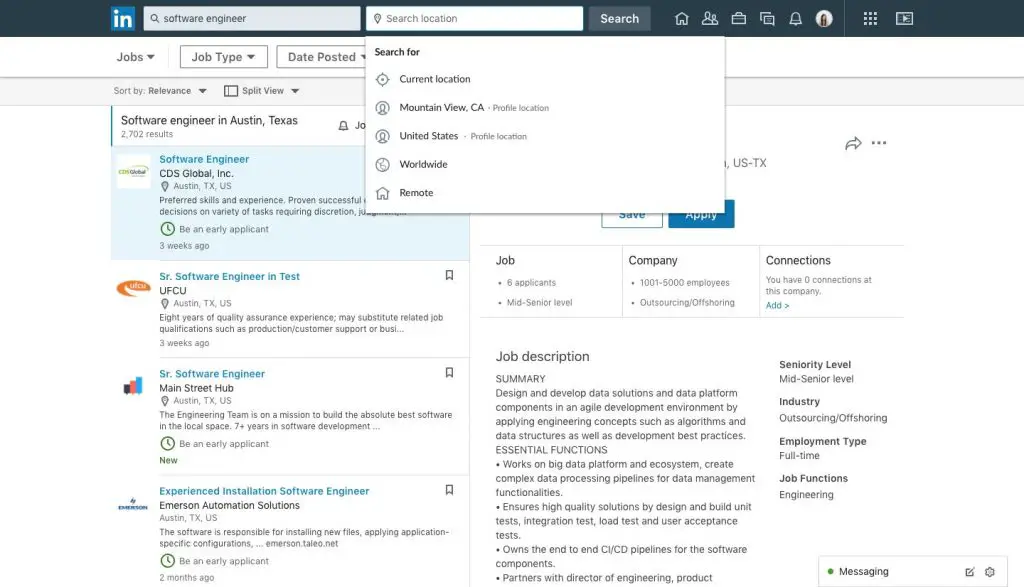The image size is (1024, 587).
Task: Expand the Job Type filter
Action: (223, 57)
